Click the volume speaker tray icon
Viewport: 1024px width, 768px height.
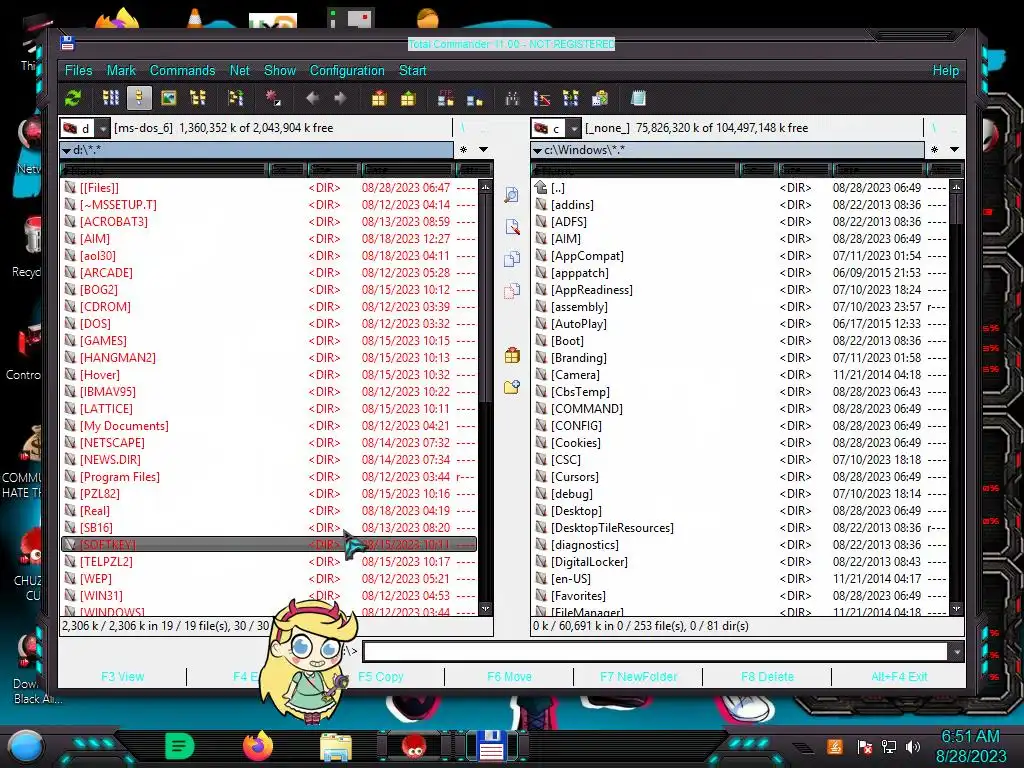click(913, 746)
